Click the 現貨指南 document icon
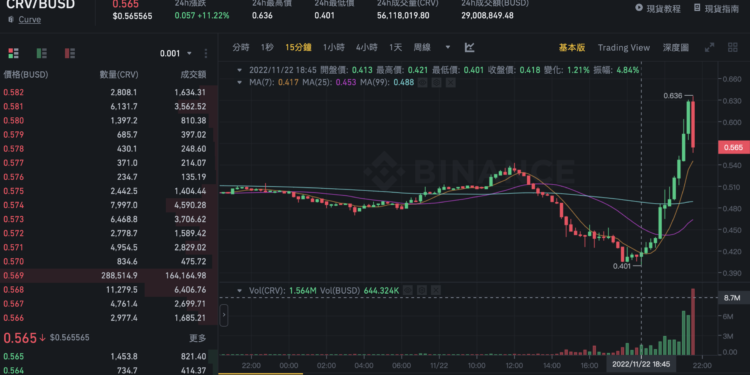750x375 pixels. (697, 8)
